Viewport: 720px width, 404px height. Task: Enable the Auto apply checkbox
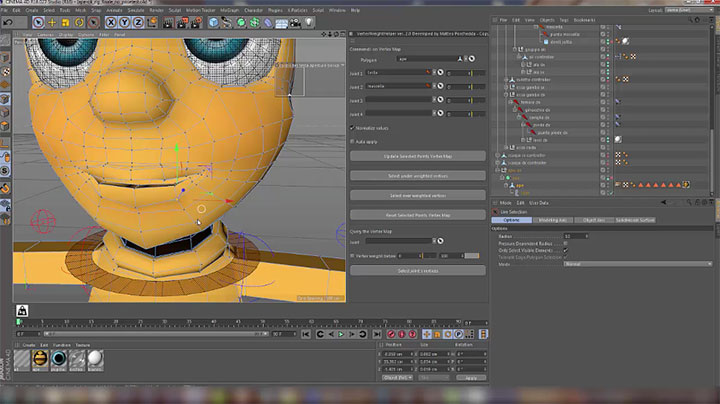352,141
